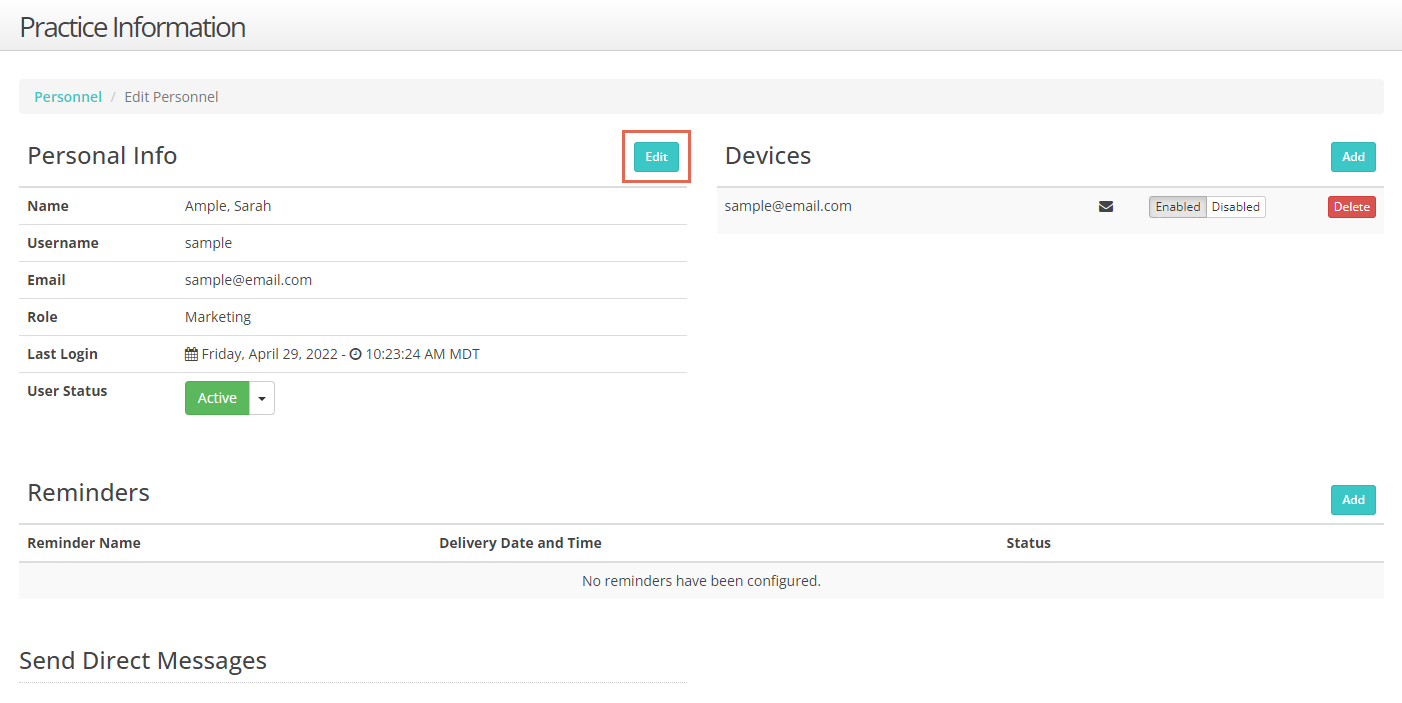Click the No reminders have been configured message

pos(701,580)
